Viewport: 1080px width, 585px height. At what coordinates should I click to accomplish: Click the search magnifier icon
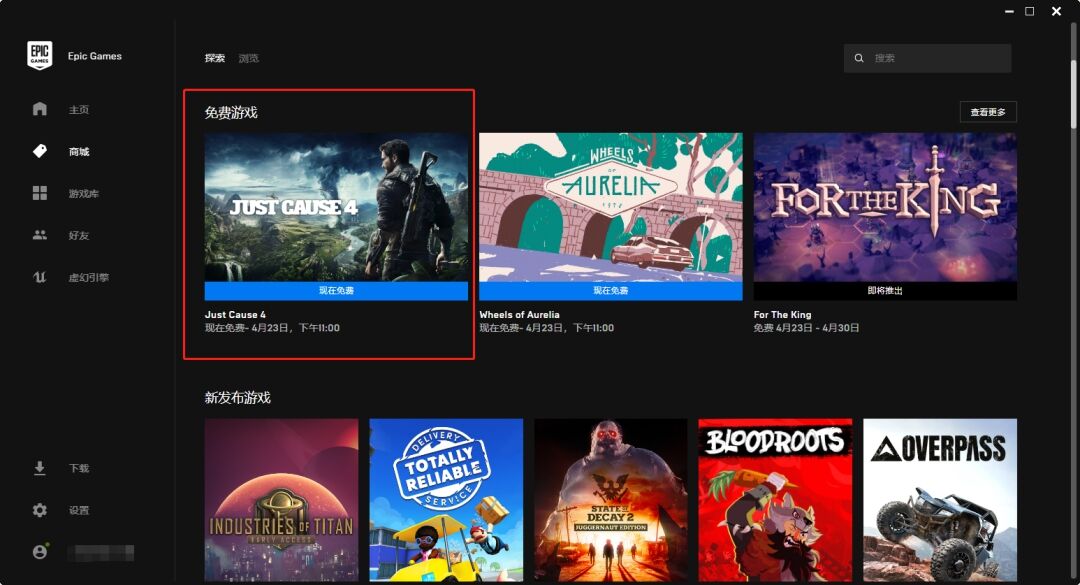click(859, 58)
